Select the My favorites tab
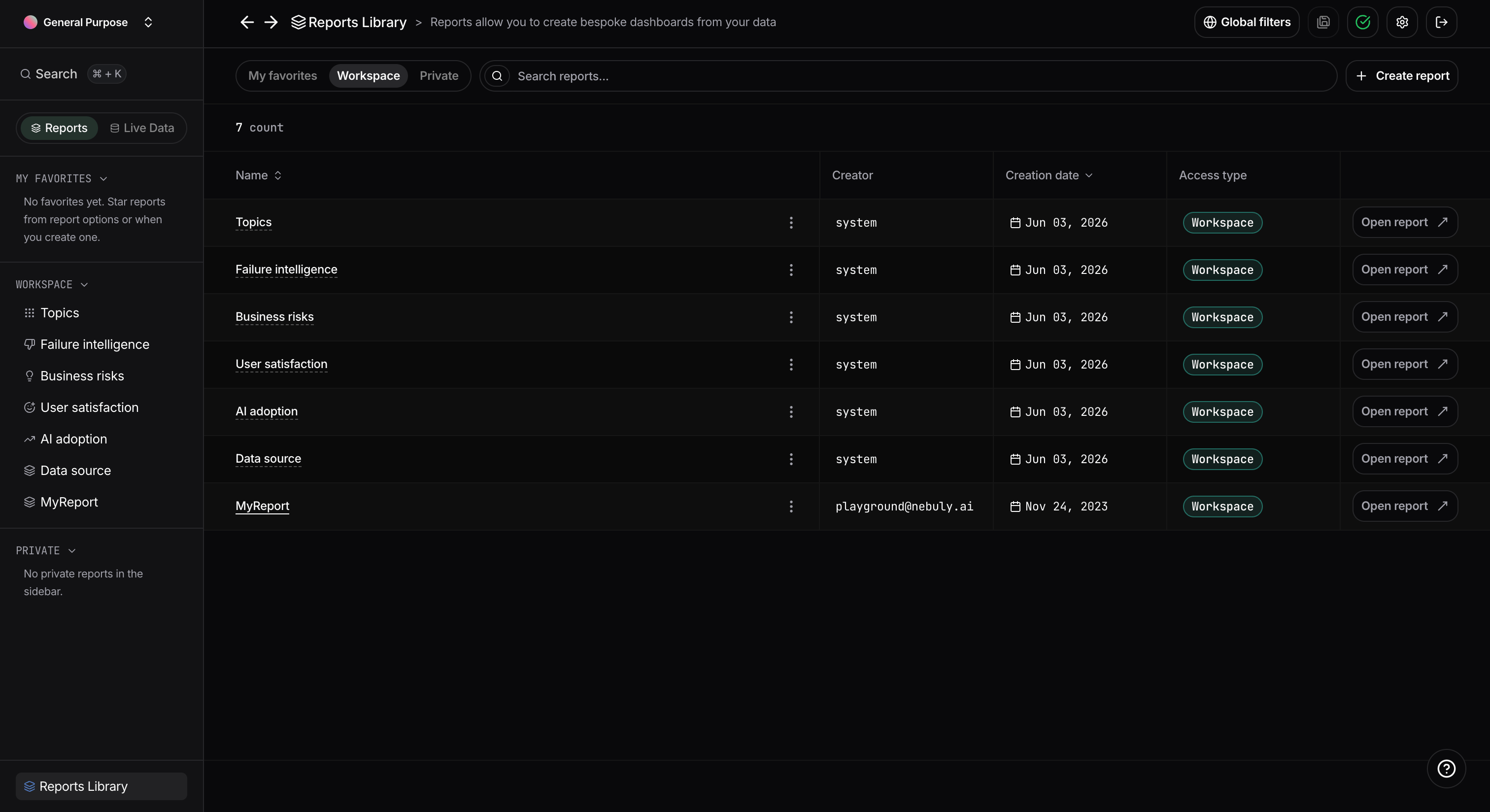The width and height of the screenshot is (1490, 812). click(x=282, y=76)
